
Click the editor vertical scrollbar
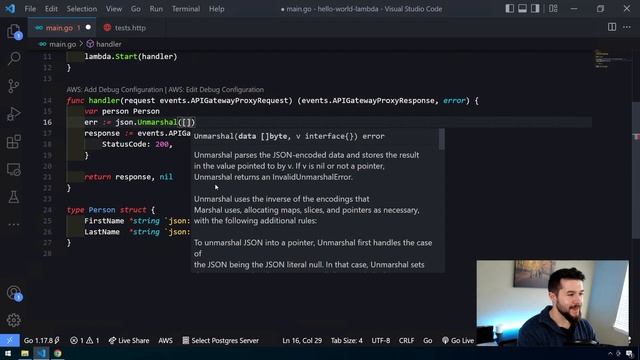[636, 169]
